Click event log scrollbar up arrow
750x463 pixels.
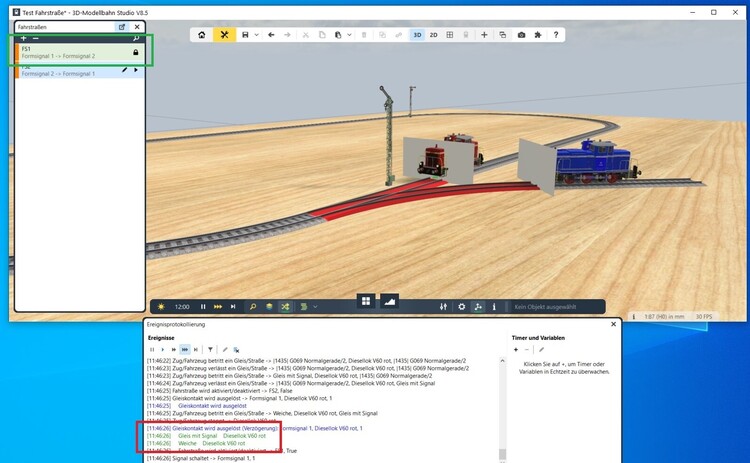502,361
